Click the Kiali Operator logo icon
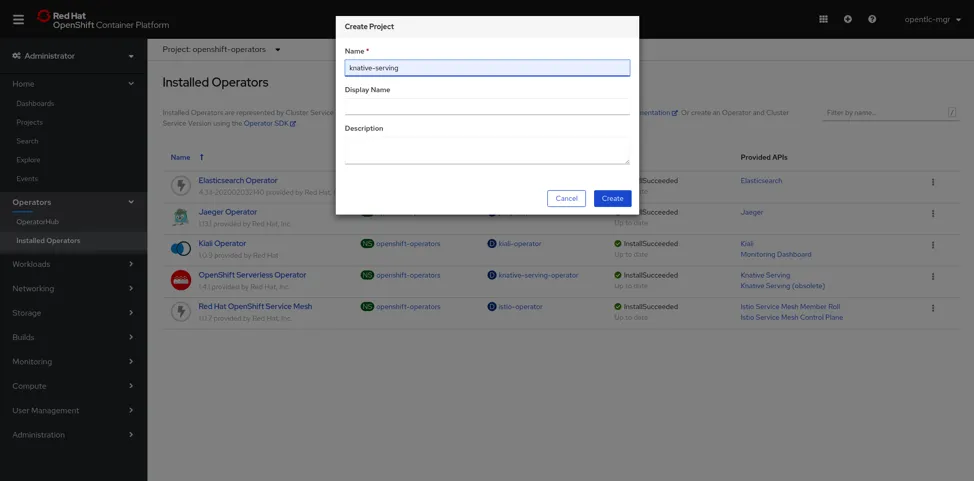The image size is (974, 481). [180, 248]
